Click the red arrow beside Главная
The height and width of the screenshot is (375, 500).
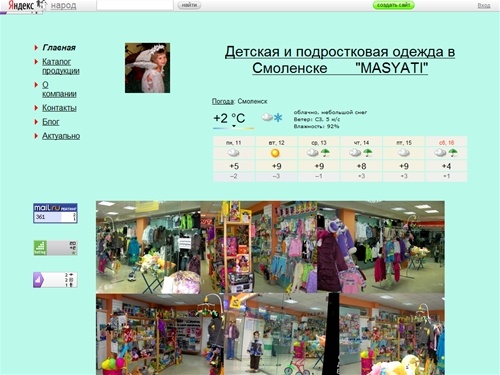pyautogui.click(x=36, y=48)
